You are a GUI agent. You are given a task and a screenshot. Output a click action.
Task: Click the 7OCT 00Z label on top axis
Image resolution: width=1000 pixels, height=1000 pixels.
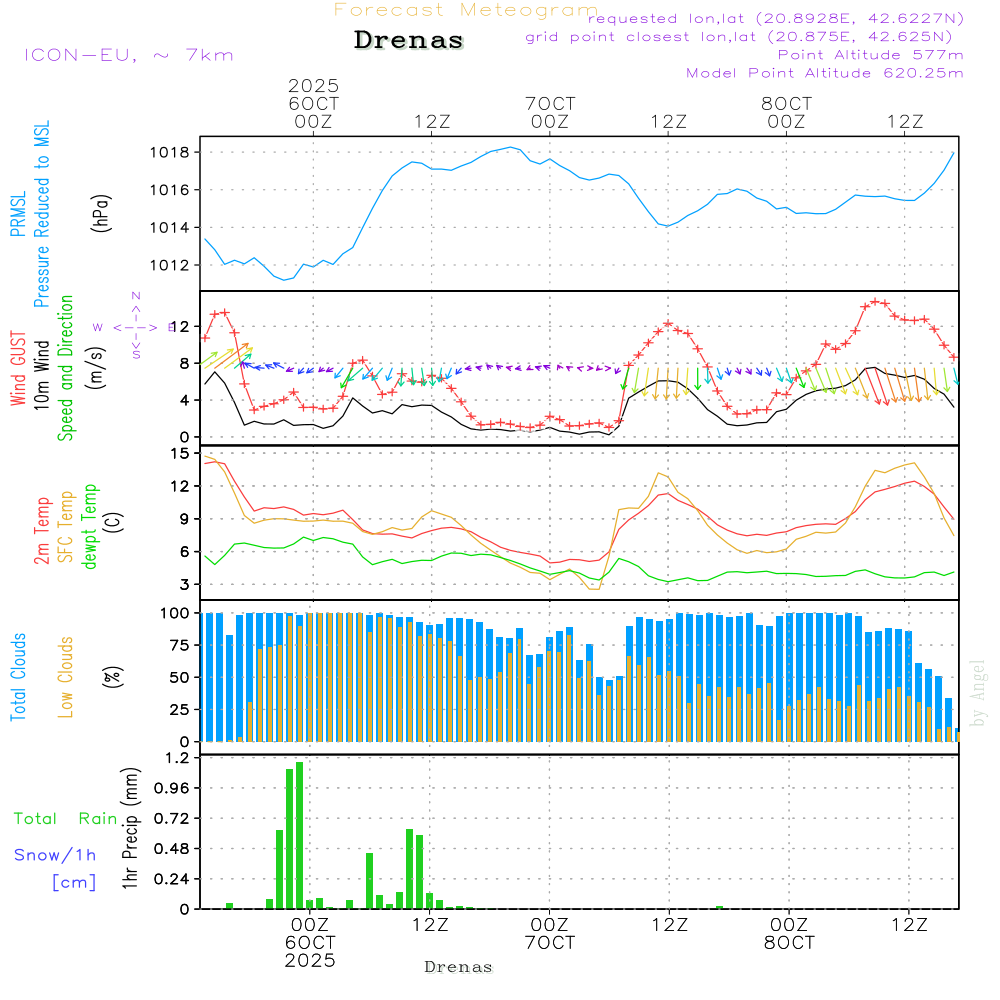pyautogui.click(x=549, y=112)
